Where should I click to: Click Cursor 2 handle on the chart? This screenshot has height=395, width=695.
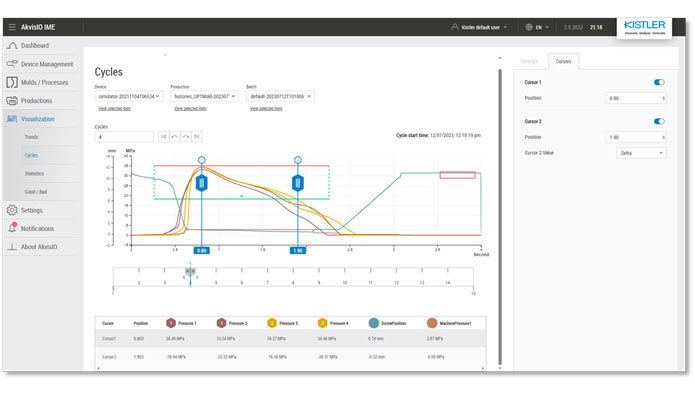tap(298, 183)
